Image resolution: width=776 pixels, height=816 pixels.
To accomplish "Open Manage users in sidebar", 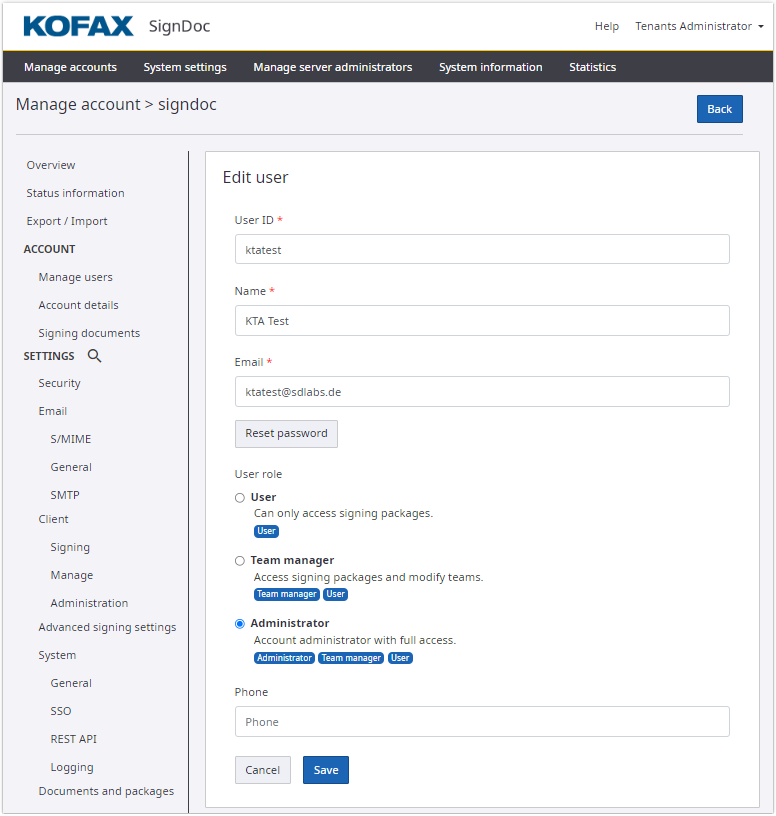I will click(76, 277).
